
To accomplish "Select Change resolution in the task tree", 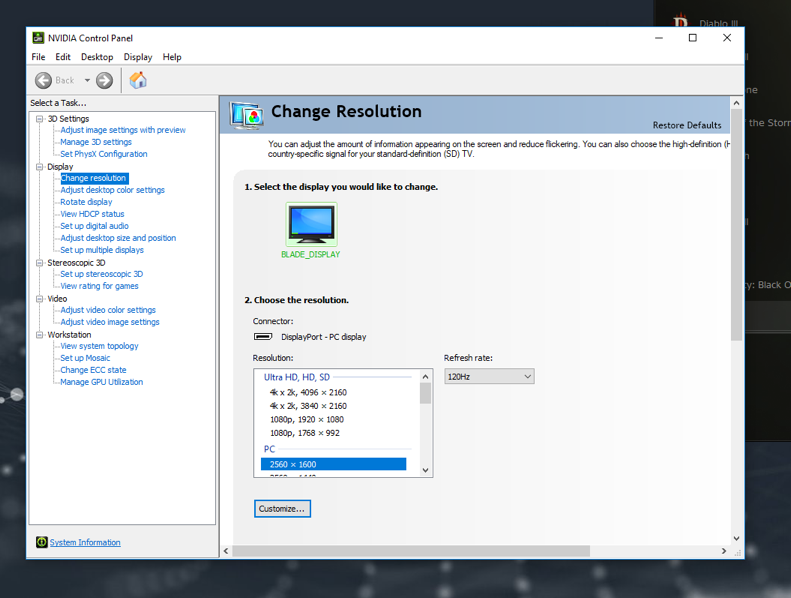I will (94, 178).
